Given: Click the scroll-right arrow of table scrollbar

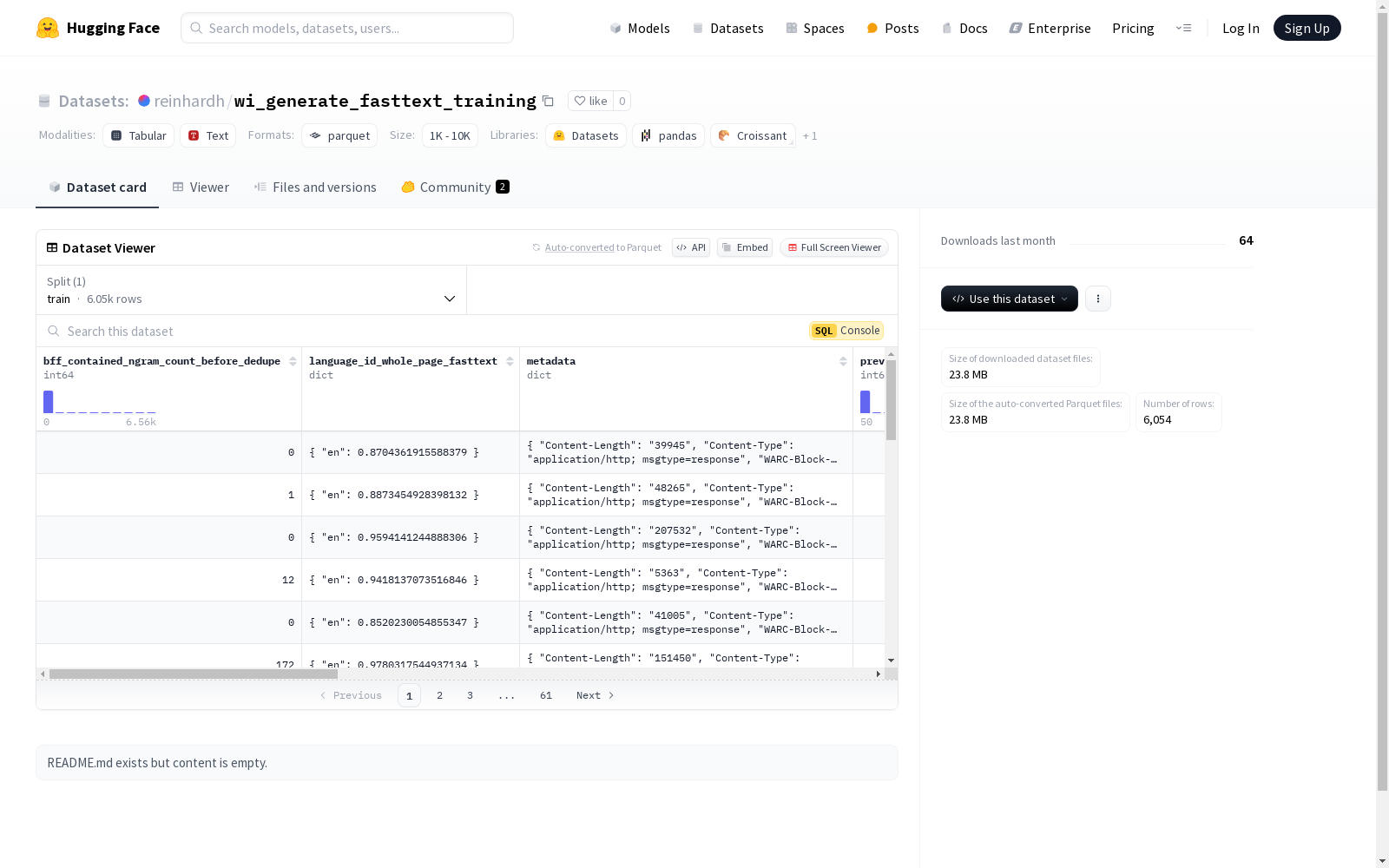Looking at the screenshot, I should [879, 674].
